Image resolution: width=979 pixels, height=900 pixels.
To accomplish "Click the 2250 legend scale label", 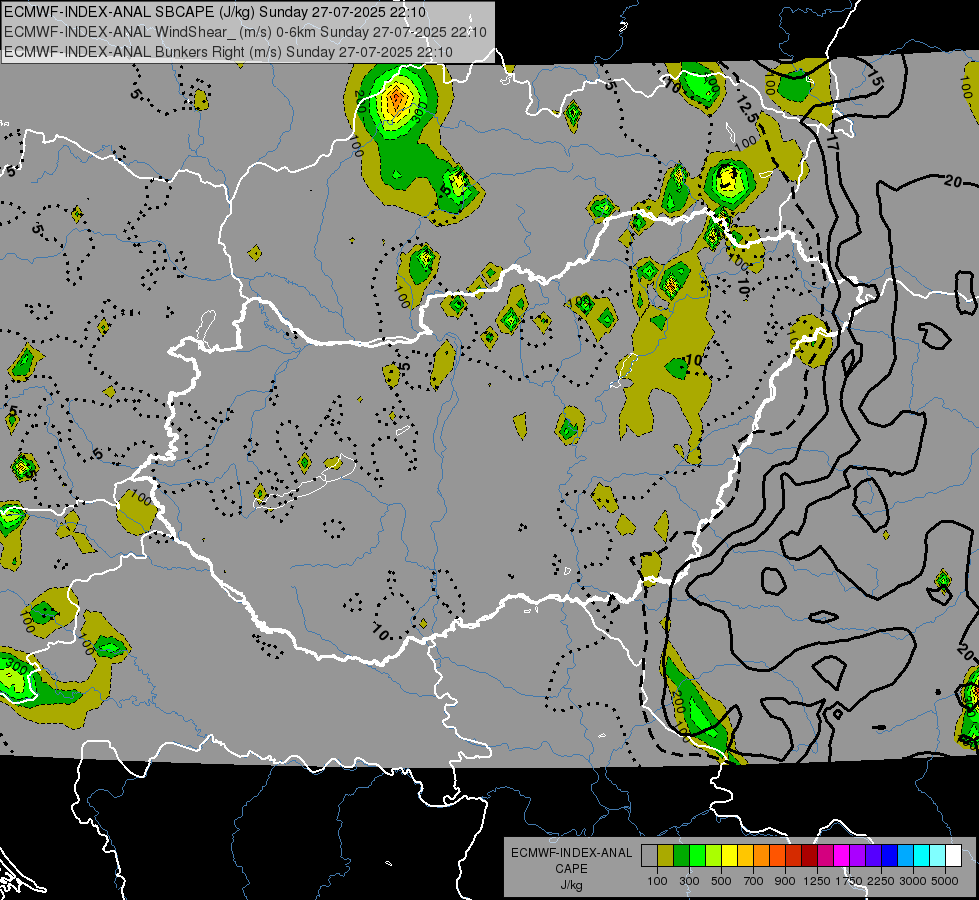I will point(881,881).
